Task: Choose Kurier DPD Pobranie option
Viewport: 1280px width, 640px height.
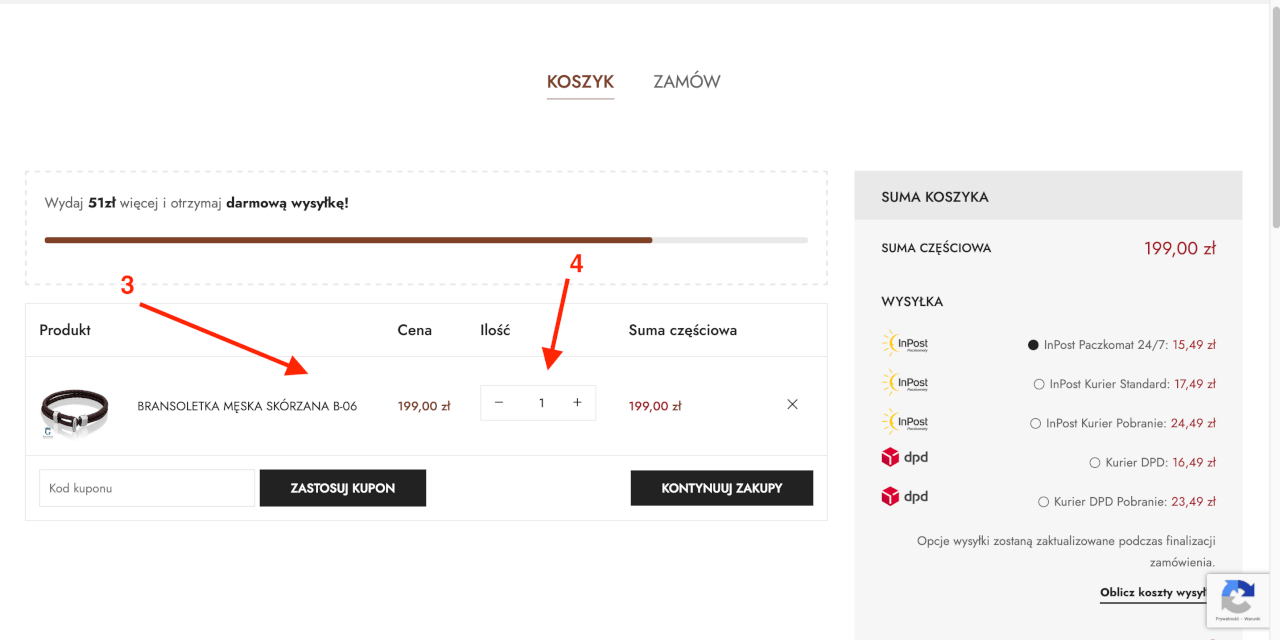Action: pyautogui.click(x=1044, y=502)
